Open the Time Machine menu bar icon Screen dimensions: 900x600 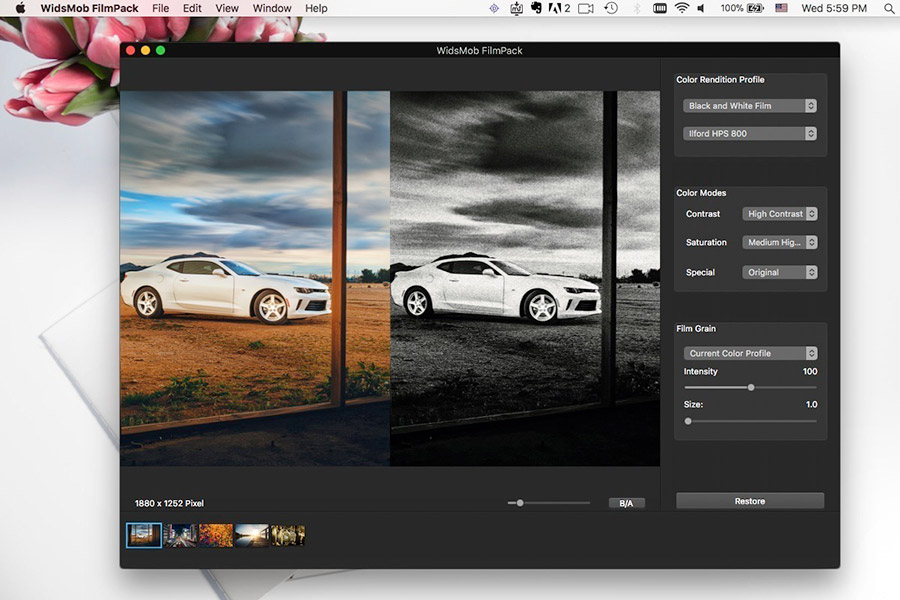(611, 8)
